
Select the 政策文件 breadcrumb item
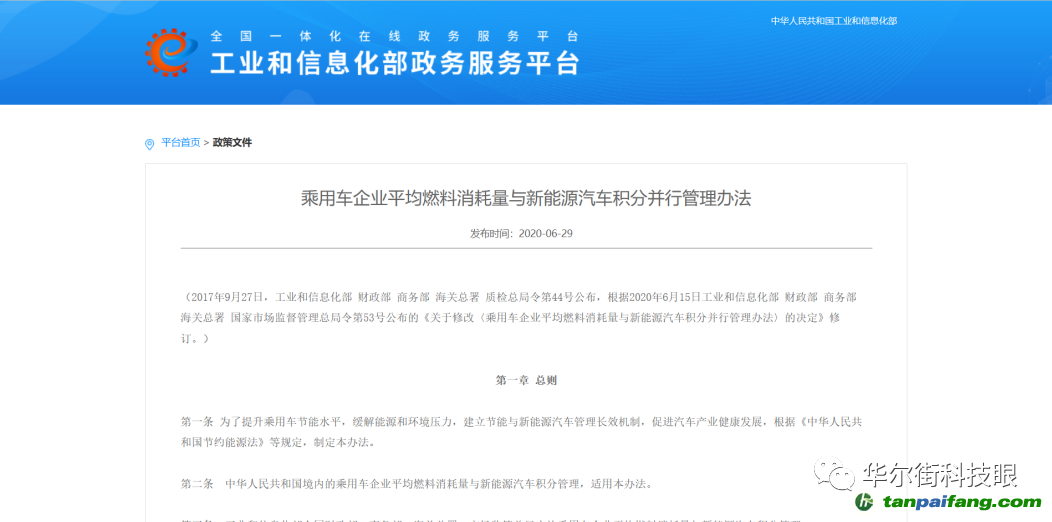[232, 143]
